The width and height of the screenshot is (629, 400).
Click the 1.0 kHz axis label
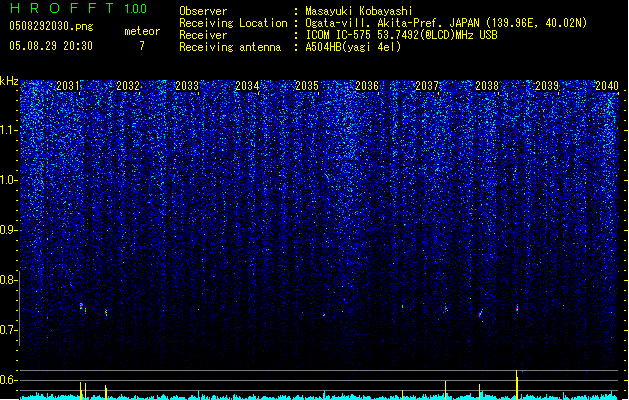click(8, 181)
